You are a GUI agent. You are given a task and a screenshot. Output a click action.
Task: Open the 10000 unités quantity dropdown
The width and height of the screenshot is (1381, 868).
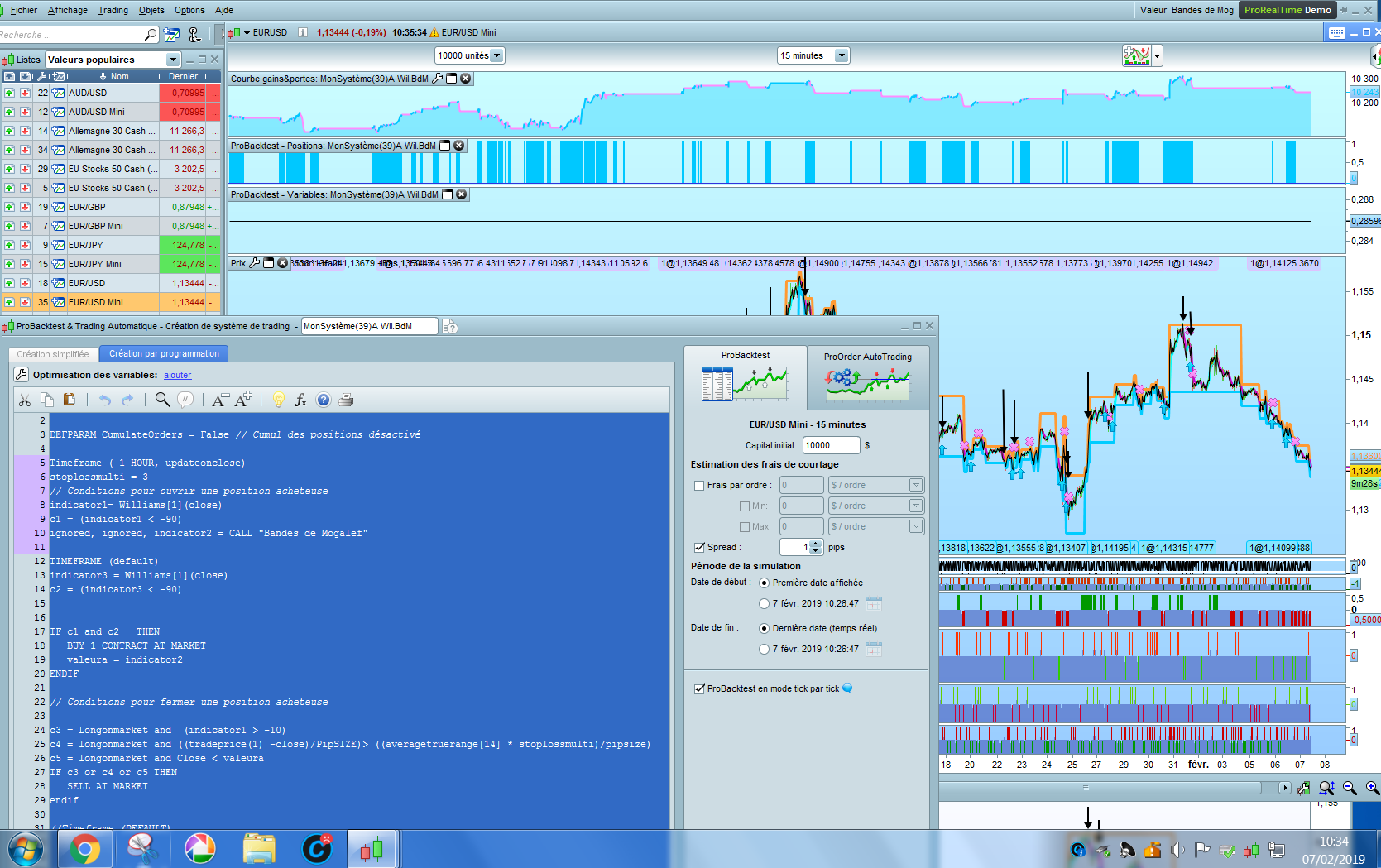click(496, 55)
